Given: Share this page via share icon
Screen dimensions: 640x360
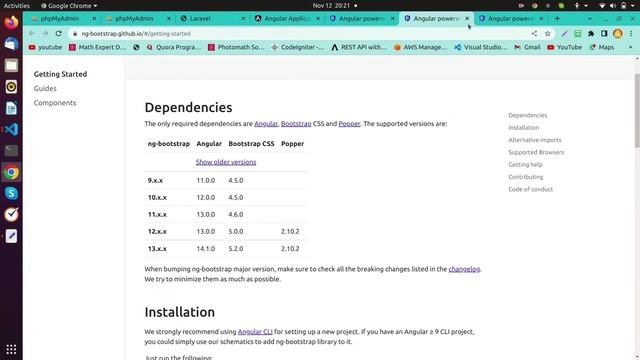Looking at the screenshot, I should click(534, 33).
